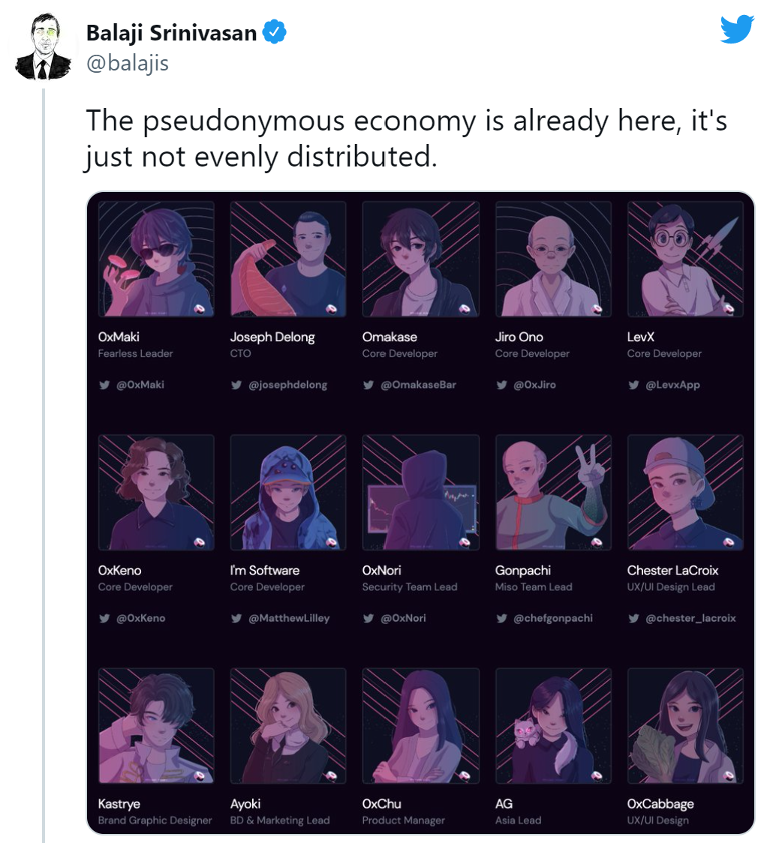768x844 pixels.
Task: Select the hooded 0xNori avatar
Action: pyautogui.click(x=421, y=492)
